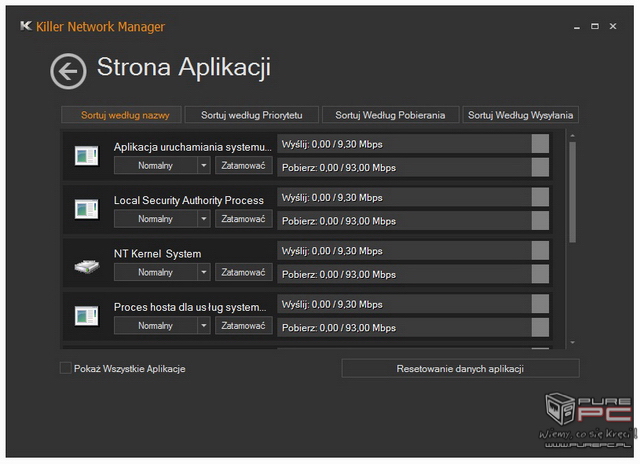Click Pobierz limit bar of Aplikacja uruchamiania systemu
640x464 pixels.
(413, 167)
